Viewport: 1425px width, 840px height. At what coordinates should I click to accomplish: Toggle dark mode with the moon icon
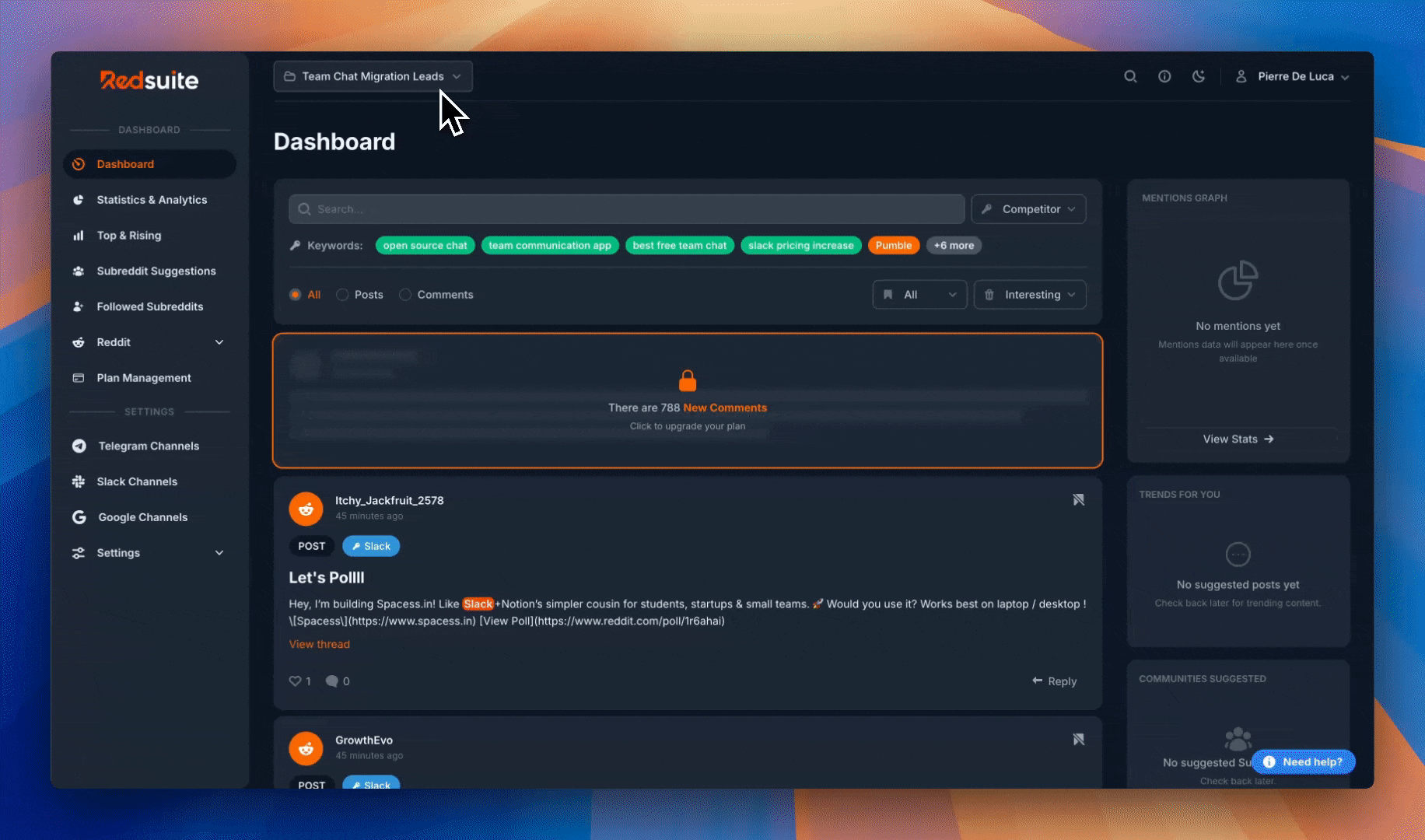click(1199, 76)
